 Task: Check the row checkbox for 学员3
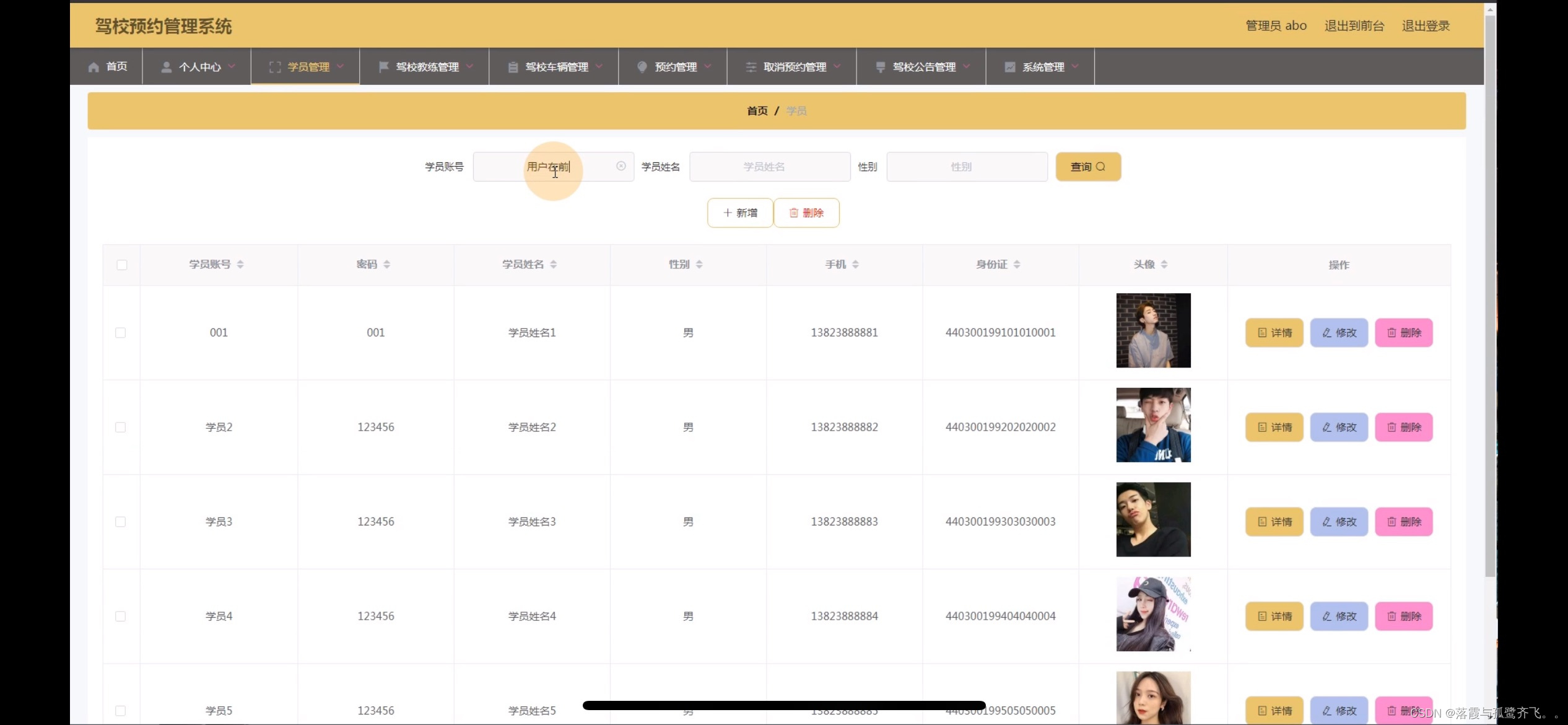(121, 522)
